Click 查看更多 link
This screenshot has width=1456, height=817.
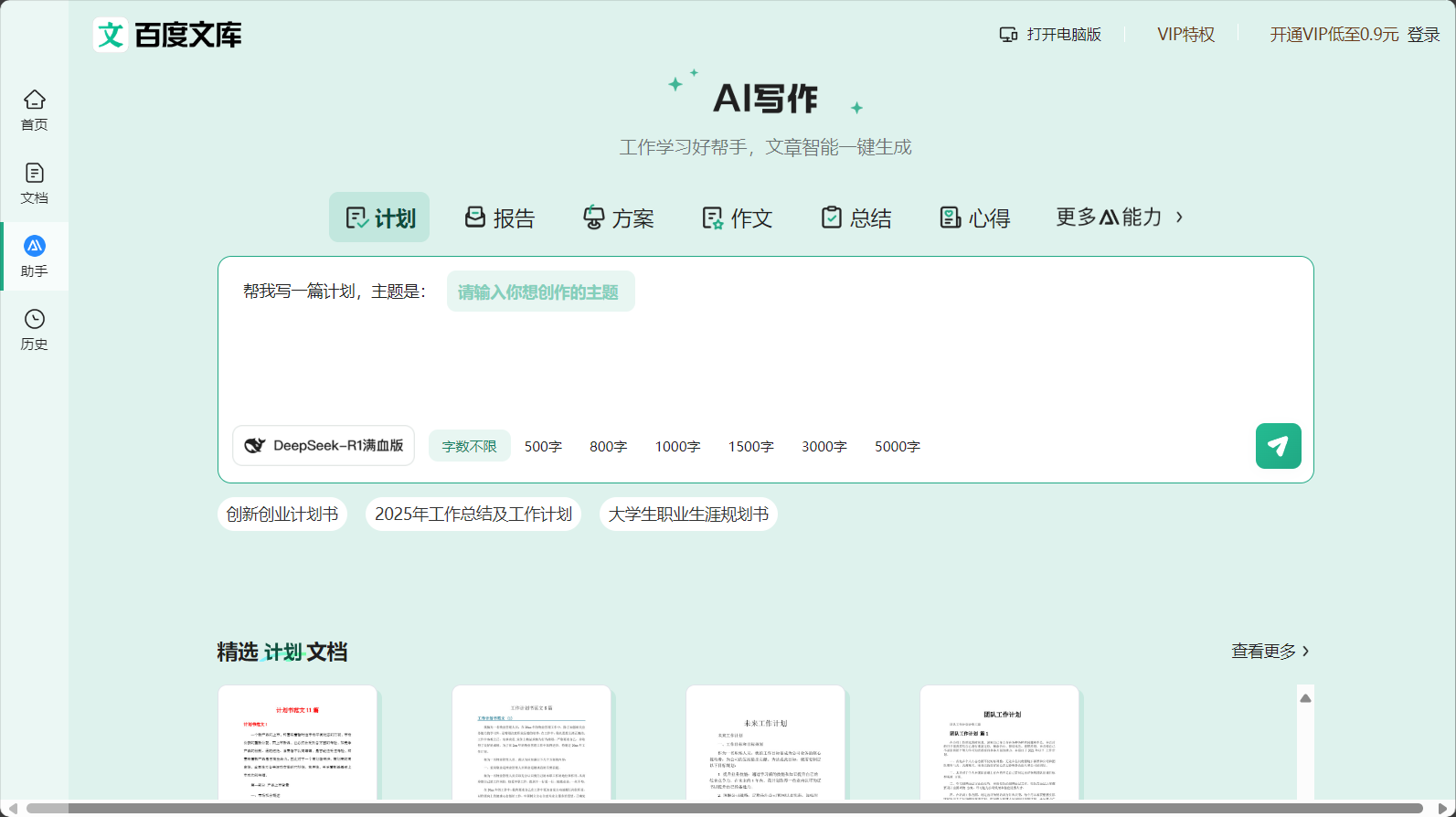click(1270, 651)
